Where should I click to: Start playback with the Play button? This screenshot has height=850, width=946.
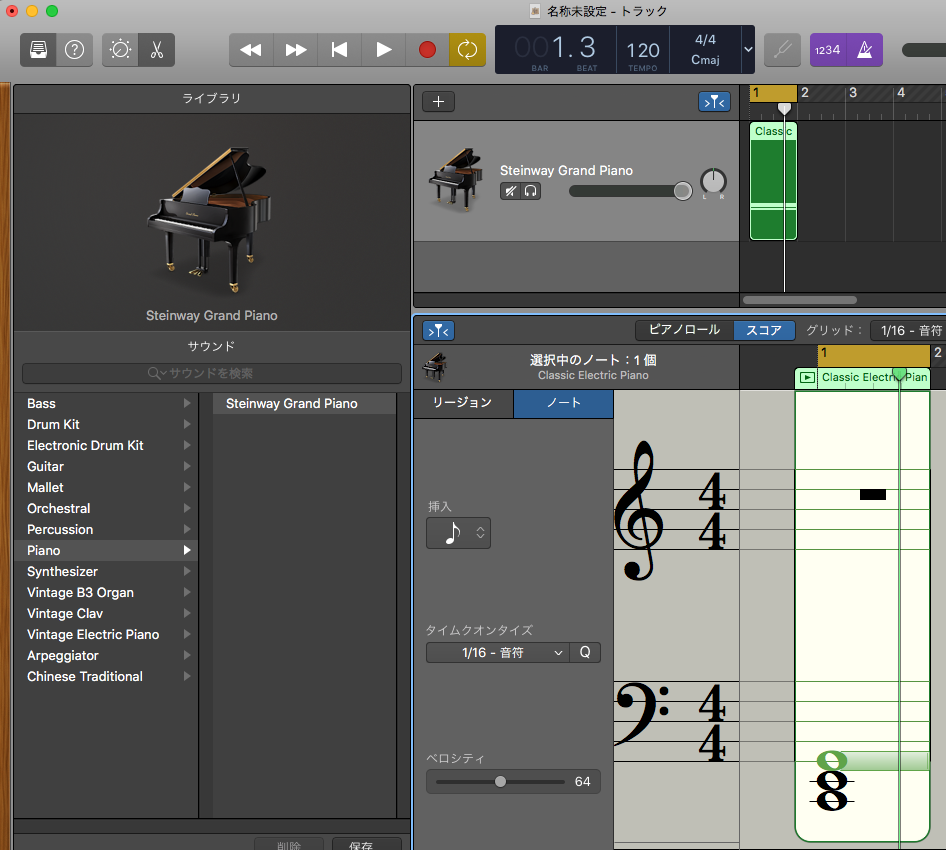tap(384, 49)
